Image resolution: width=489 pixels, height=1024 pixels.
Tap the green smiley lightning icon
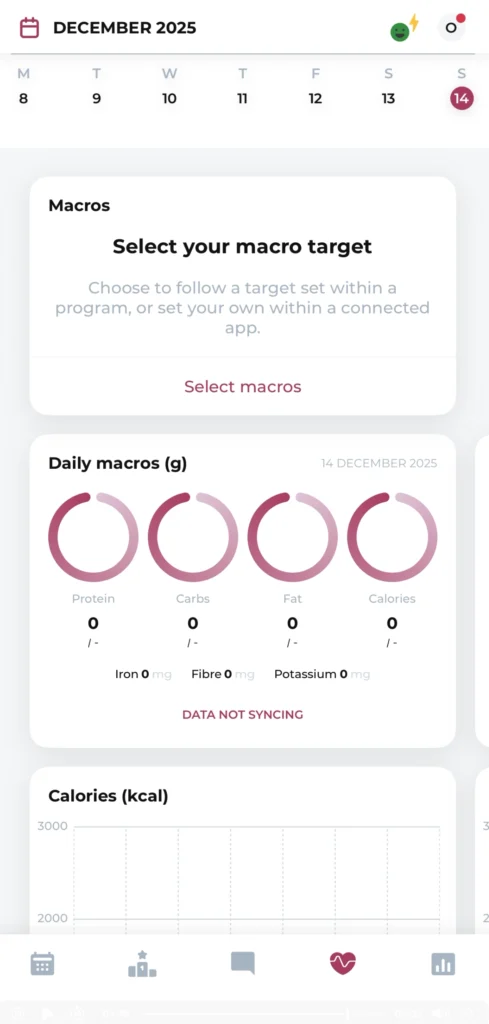coord(404,29)
